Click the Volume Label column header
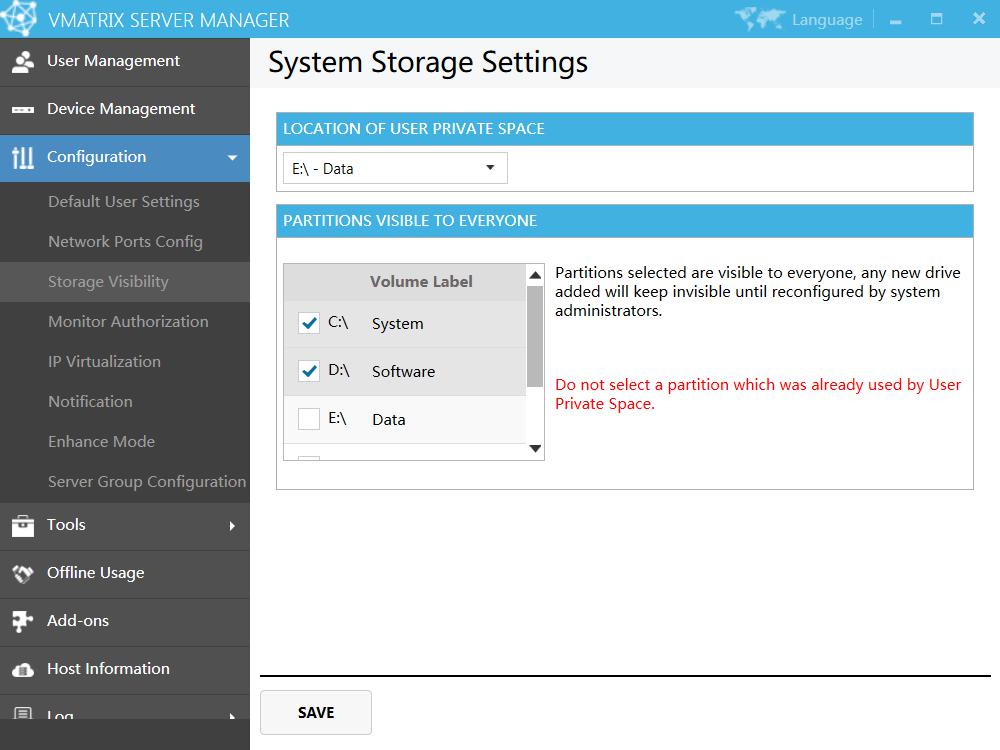Viewport: 1000px width, 750px height. (421, 281)
